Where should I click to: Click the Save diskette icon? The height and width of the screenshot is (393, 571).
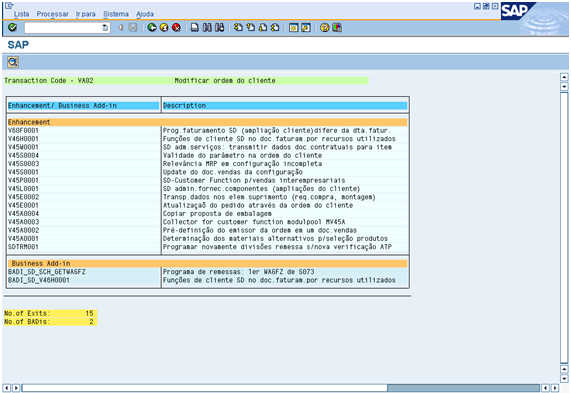coord(133,28)
